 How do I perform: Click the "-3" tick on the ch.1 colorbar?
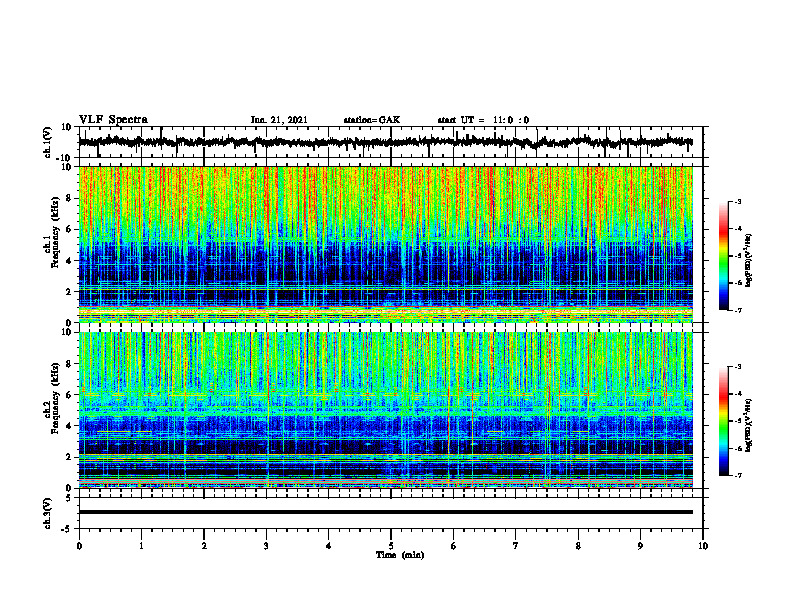click(738, 201)
